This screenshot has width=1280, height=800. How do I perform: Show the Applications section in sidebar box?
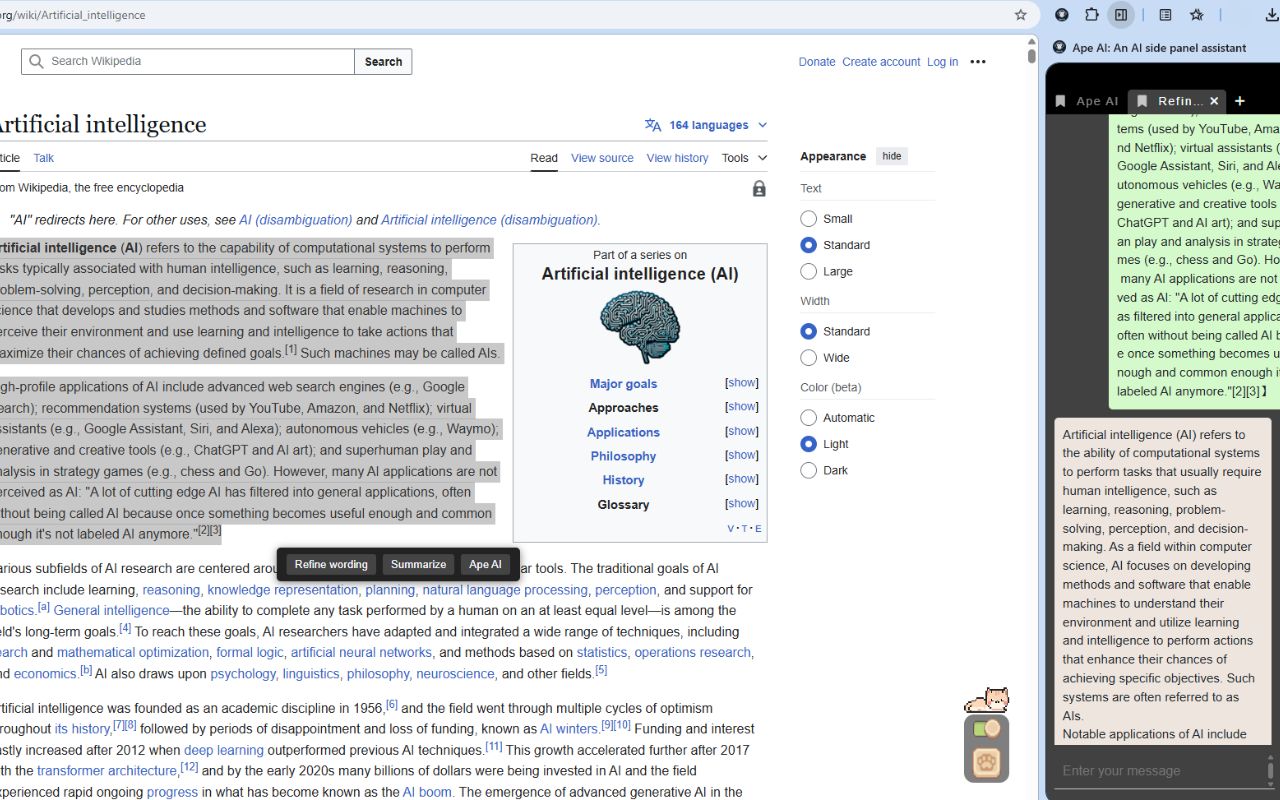pyautogui.click(x=742, y=431)
